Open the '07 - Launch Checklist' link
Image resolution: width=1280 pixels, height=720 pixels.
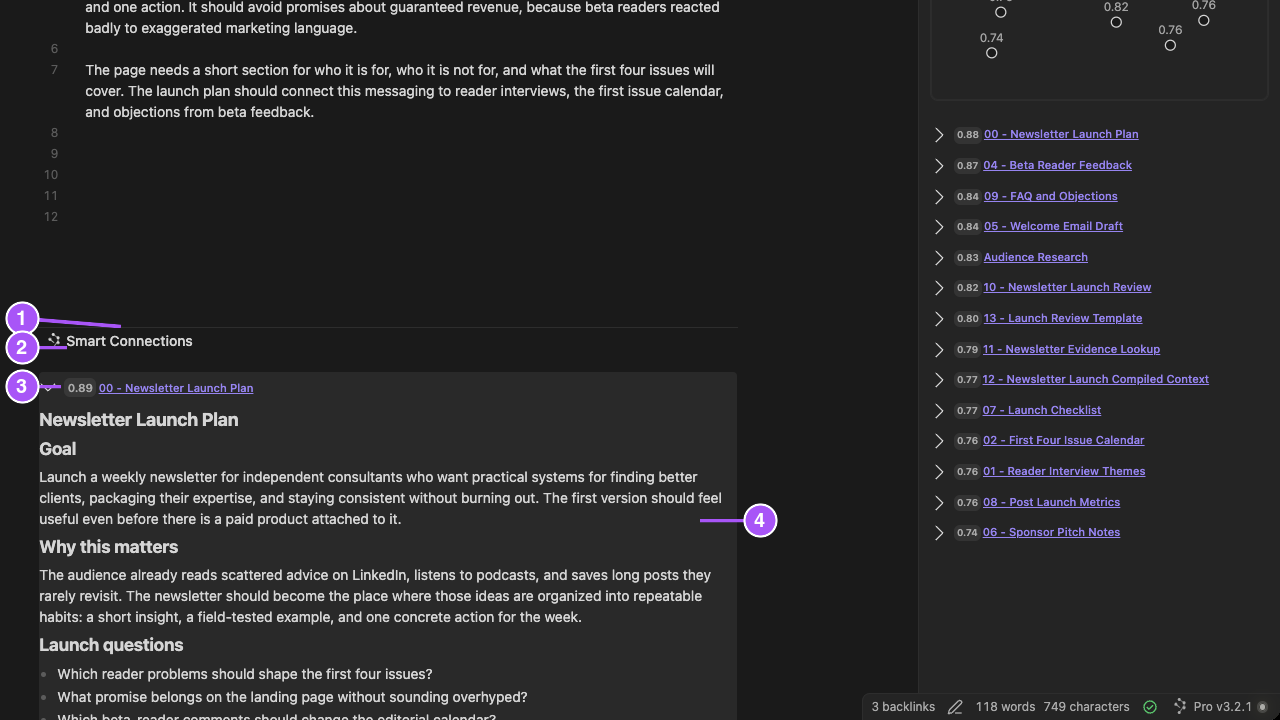click(1042, 410)
